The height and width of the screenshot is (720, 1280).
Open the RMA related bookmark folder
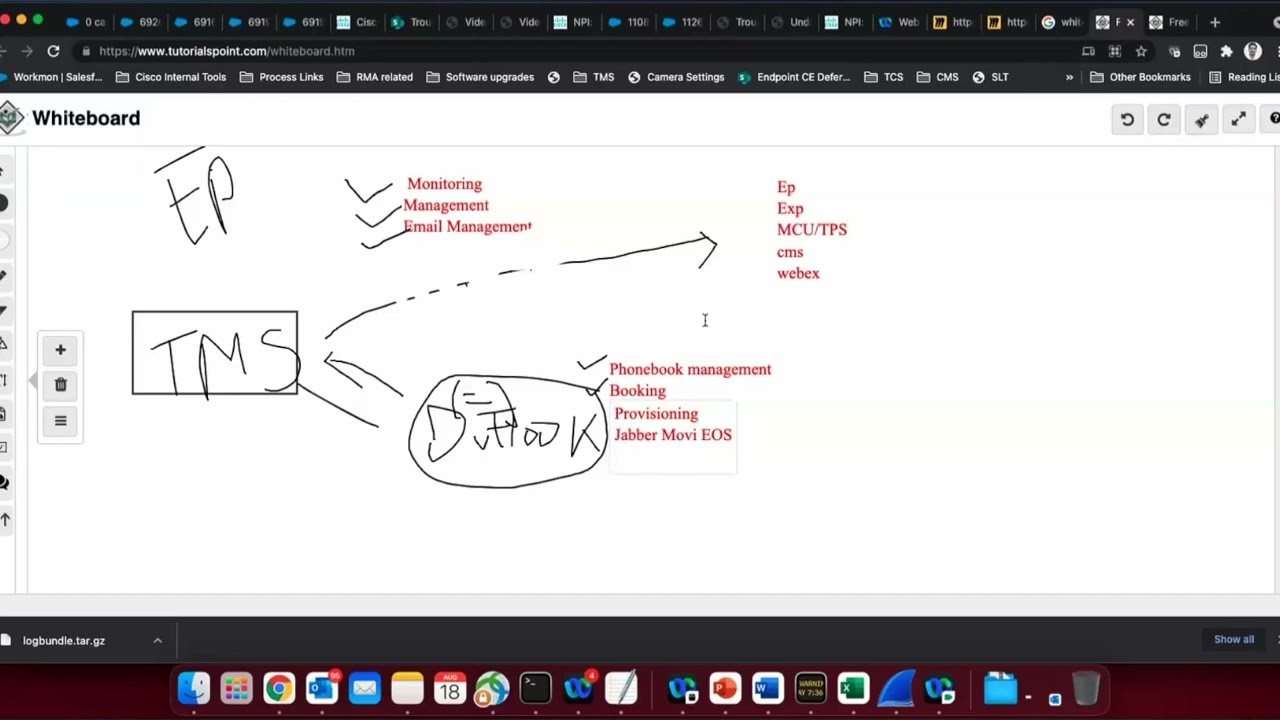point(374,77)
